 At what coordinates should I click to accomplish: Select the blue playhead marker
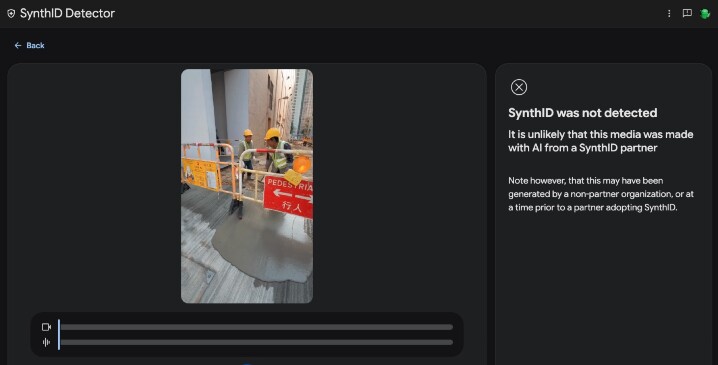pyautogui.click(x=59, y=334)
